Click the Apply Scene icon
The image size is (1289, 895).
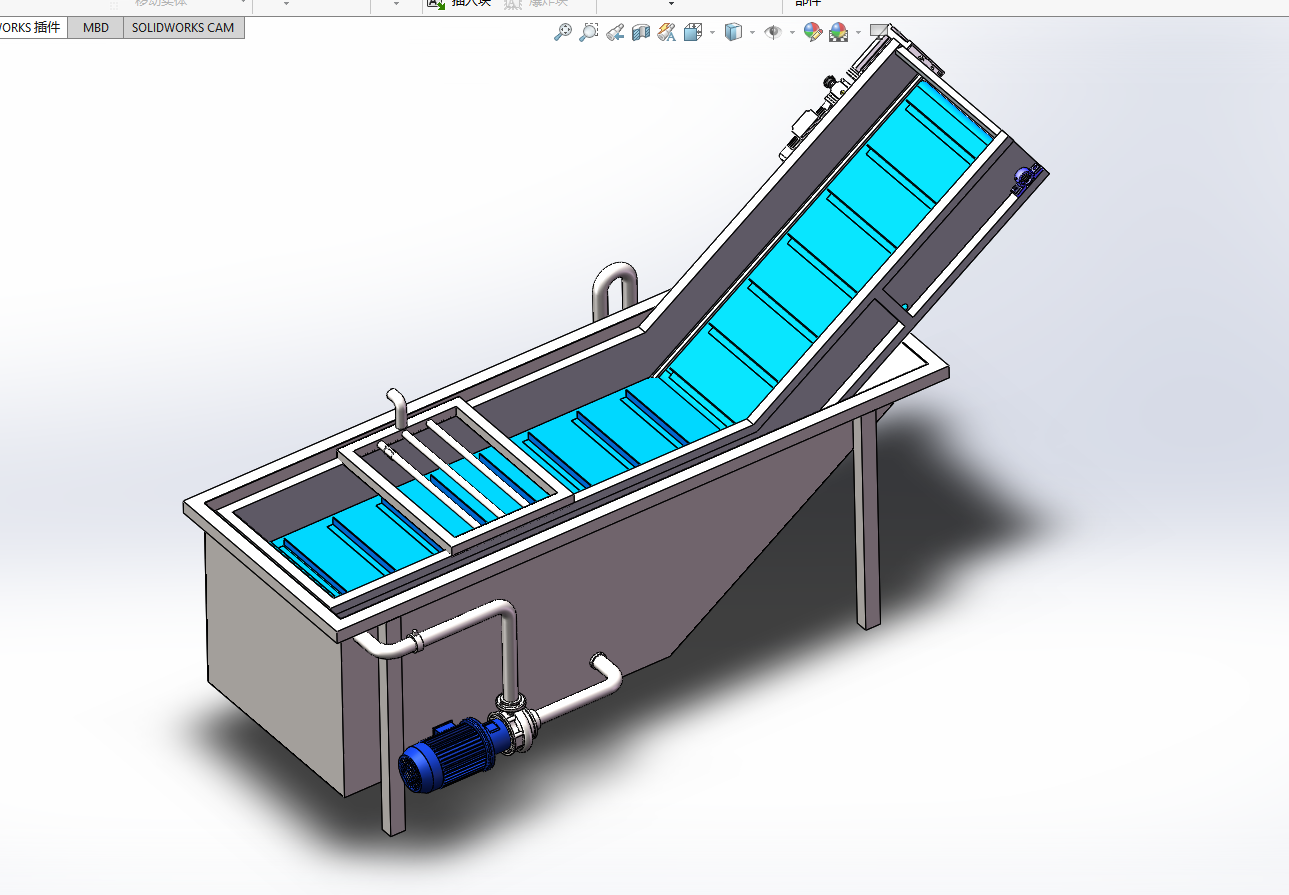838,32
